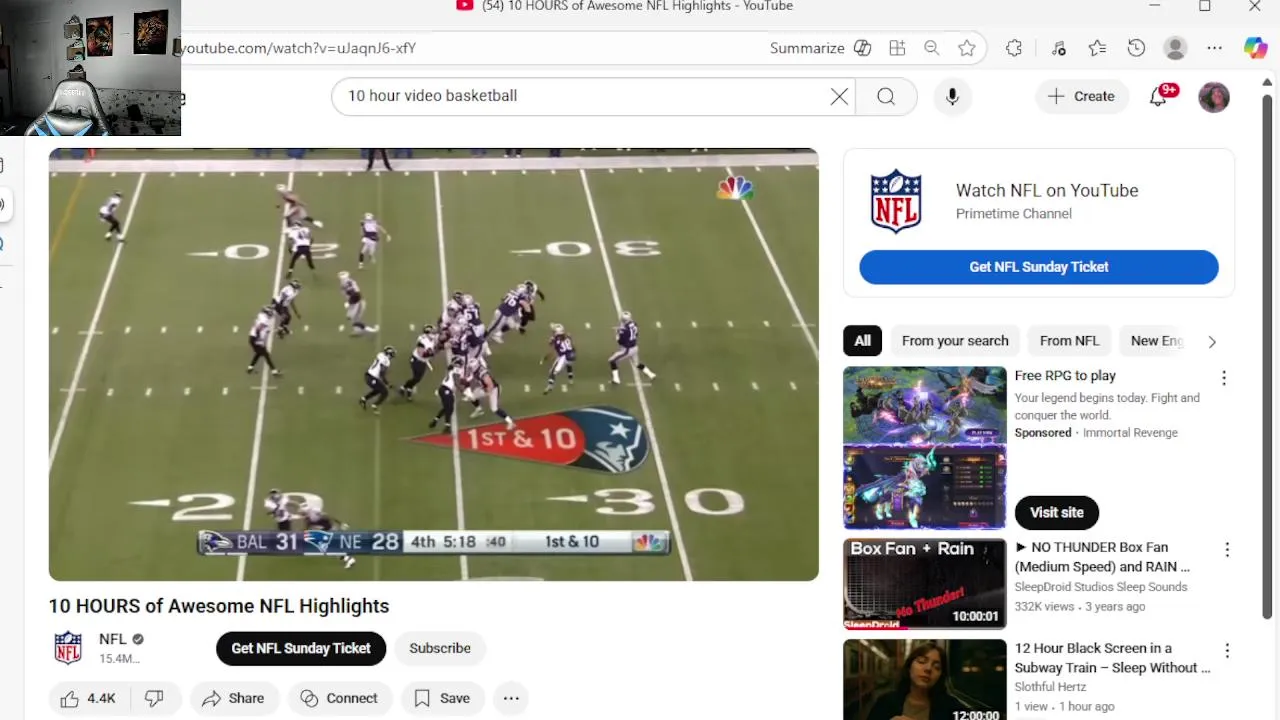Viewport: 1280px width, 720px height.
Task: Open more actions ellipsis below video
Action: (511, 699)
